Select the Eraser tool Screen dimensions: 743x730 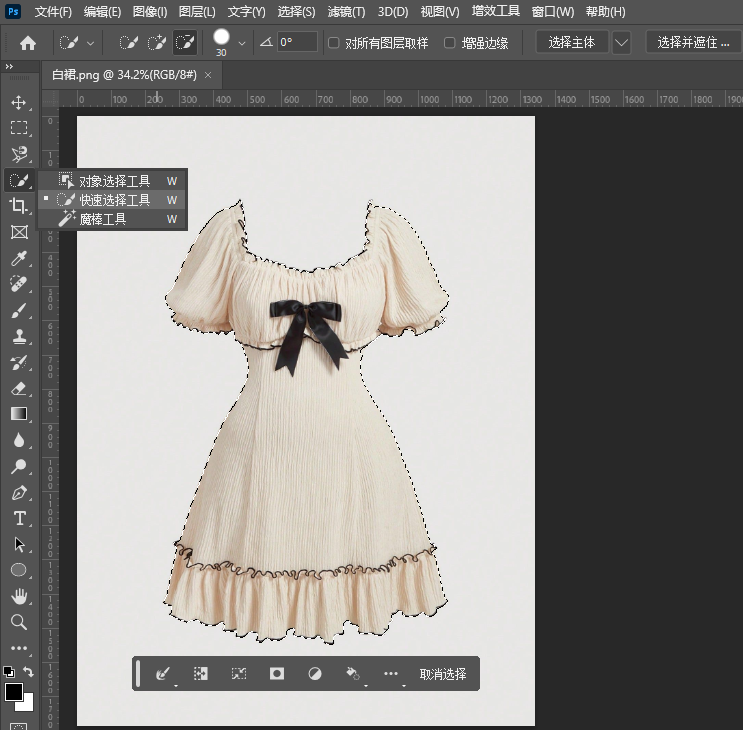(18, 388)
